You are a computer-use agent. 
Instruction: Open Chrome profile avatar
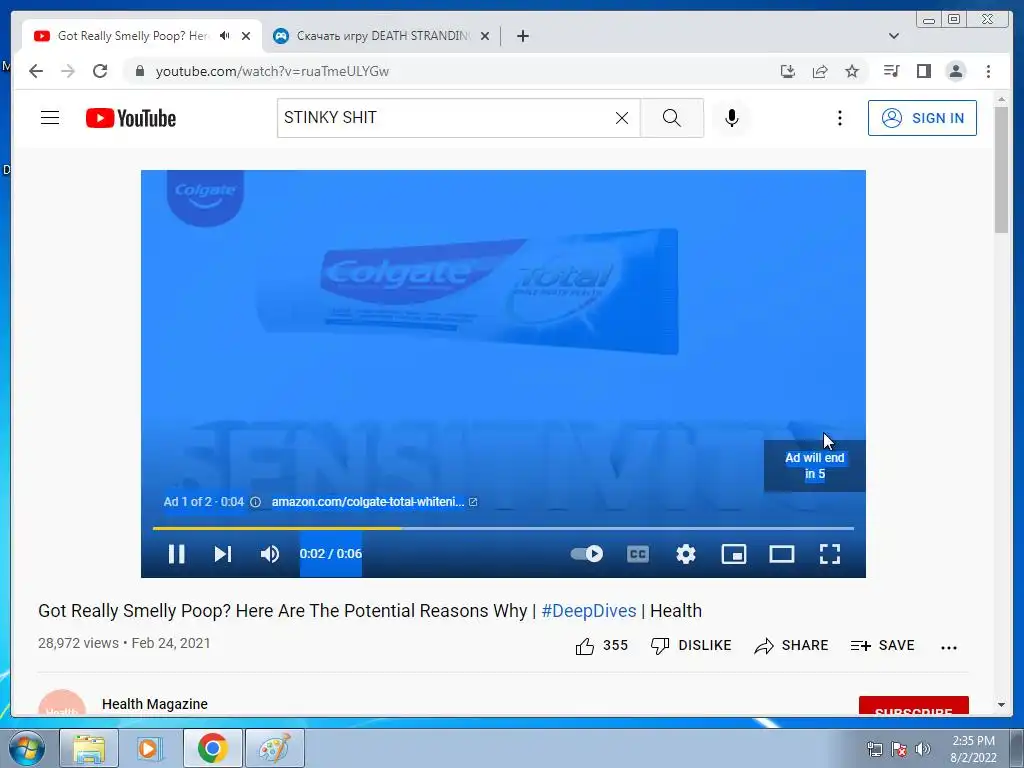955,71
